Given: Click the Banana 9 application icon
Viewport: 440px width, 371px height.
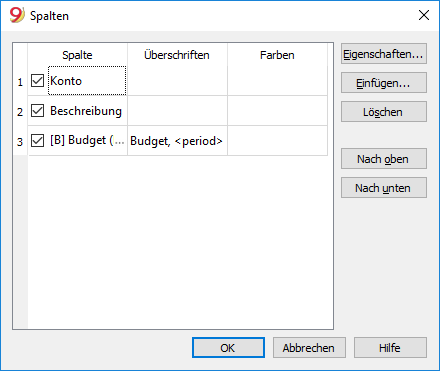Looking at the screenshot, I should click(x=17, y=15).
